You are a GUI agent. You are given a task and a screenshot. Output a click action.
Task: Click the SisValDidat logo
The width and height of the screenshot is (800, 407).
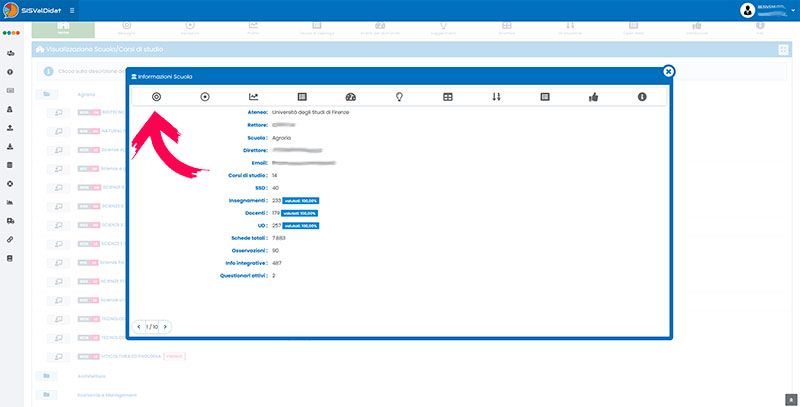click(x=32, y=10)
